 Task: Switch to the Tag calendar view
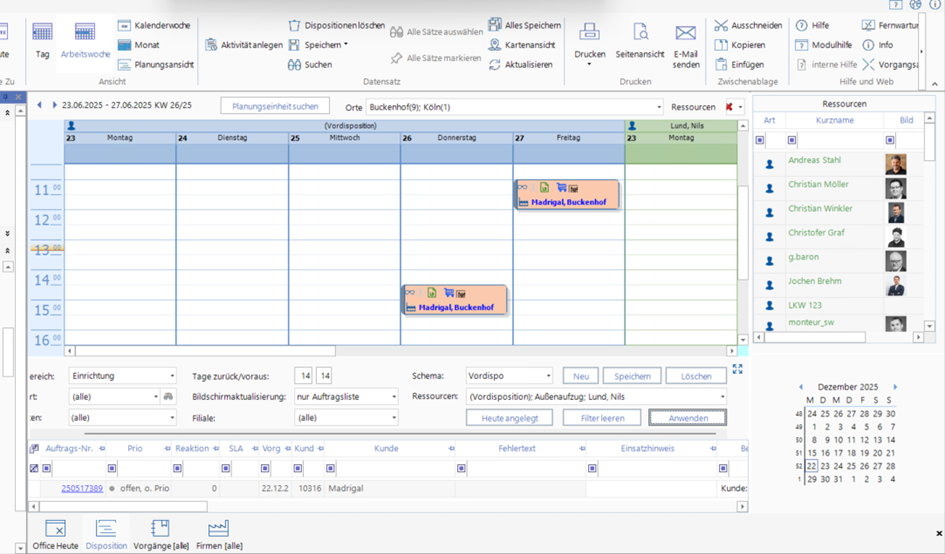coord(42,38)
